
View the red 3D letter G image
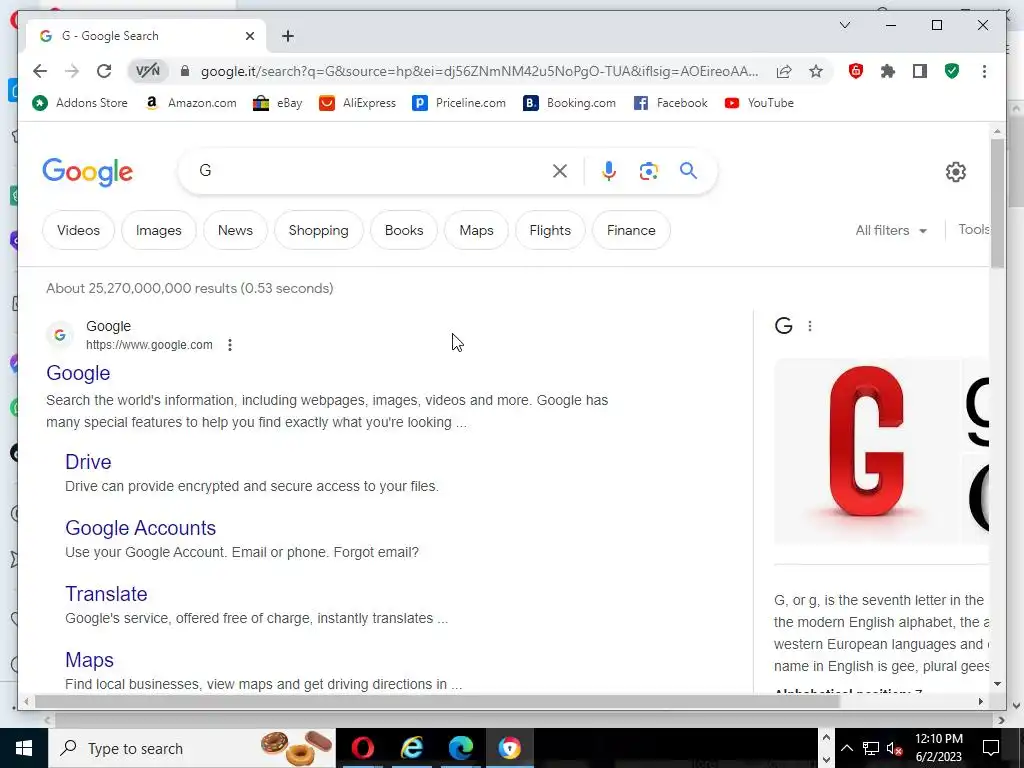[x=867, y=451]
